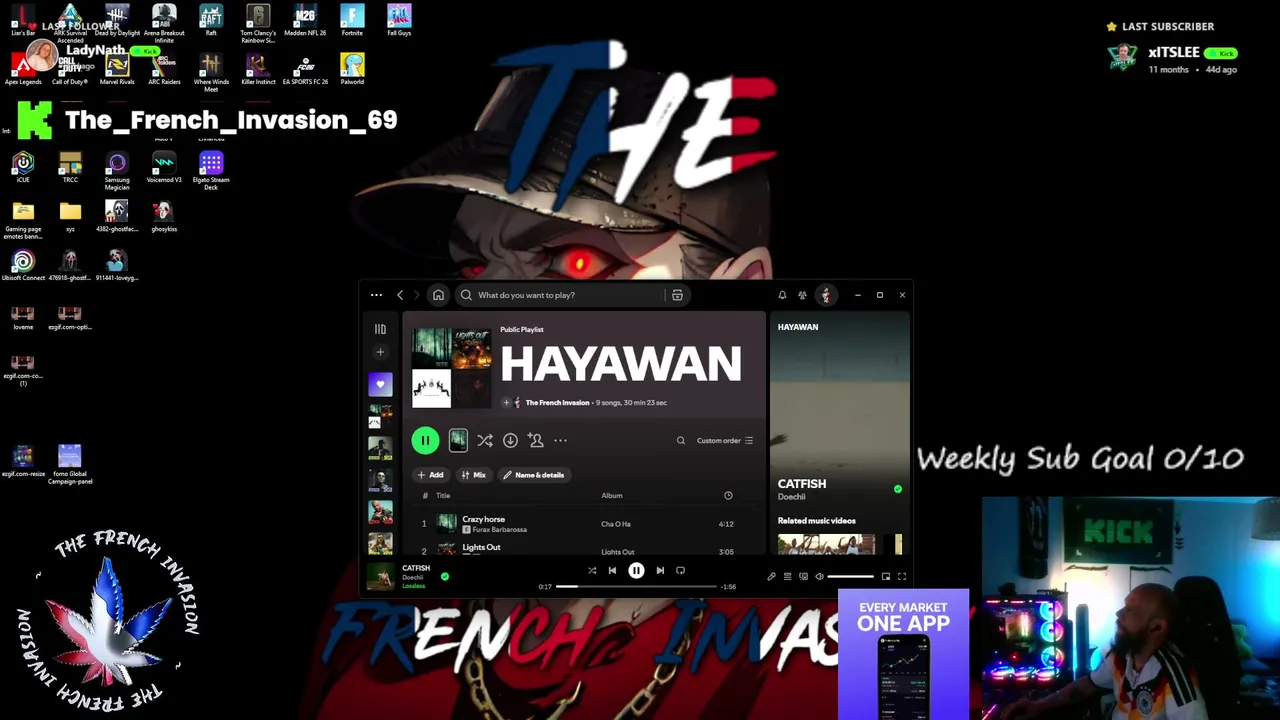This screenshot has width=1280, height=720.
Task: Seek in the song progress bar
Action: tap(637, 587)
